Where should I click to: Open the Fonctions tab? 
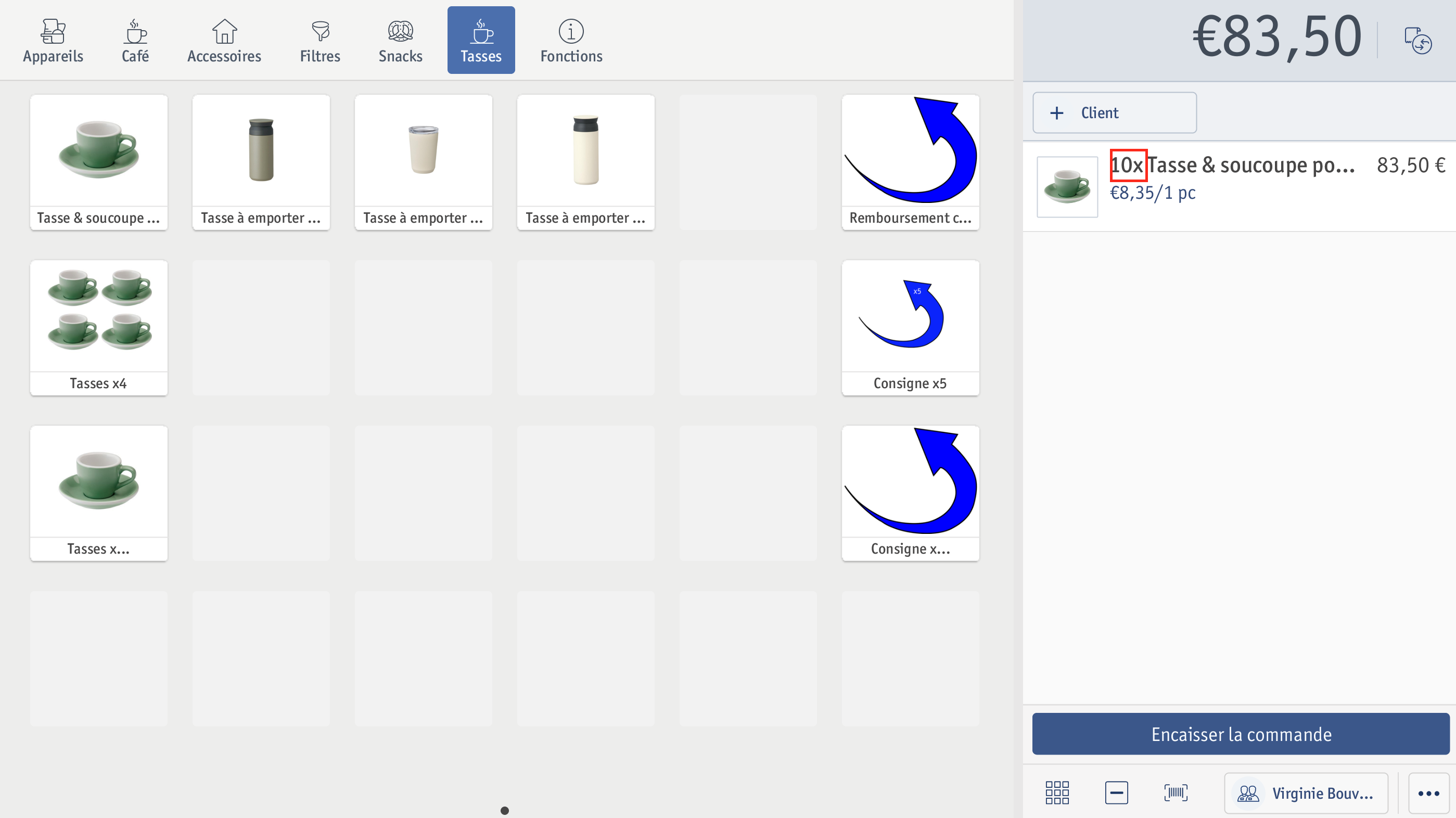571,40
